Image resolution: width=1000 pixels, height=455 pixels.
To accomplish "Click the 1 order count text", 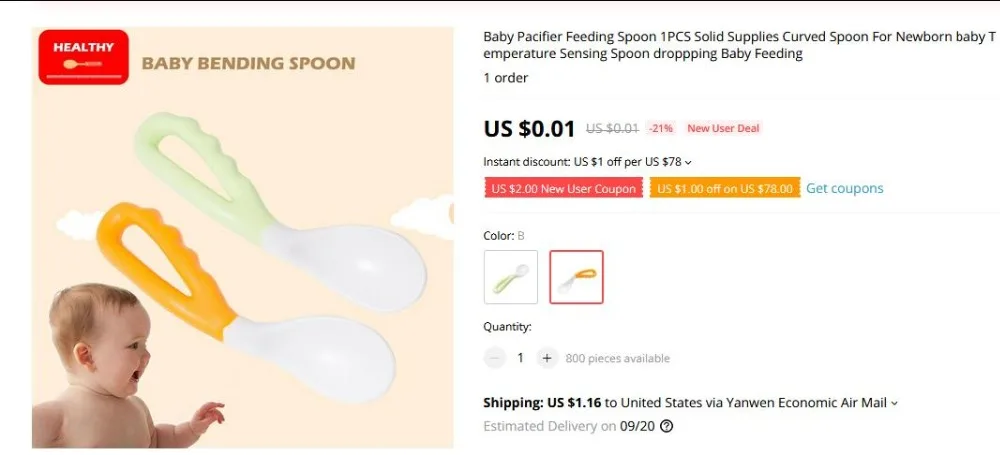I will (506, 78).
